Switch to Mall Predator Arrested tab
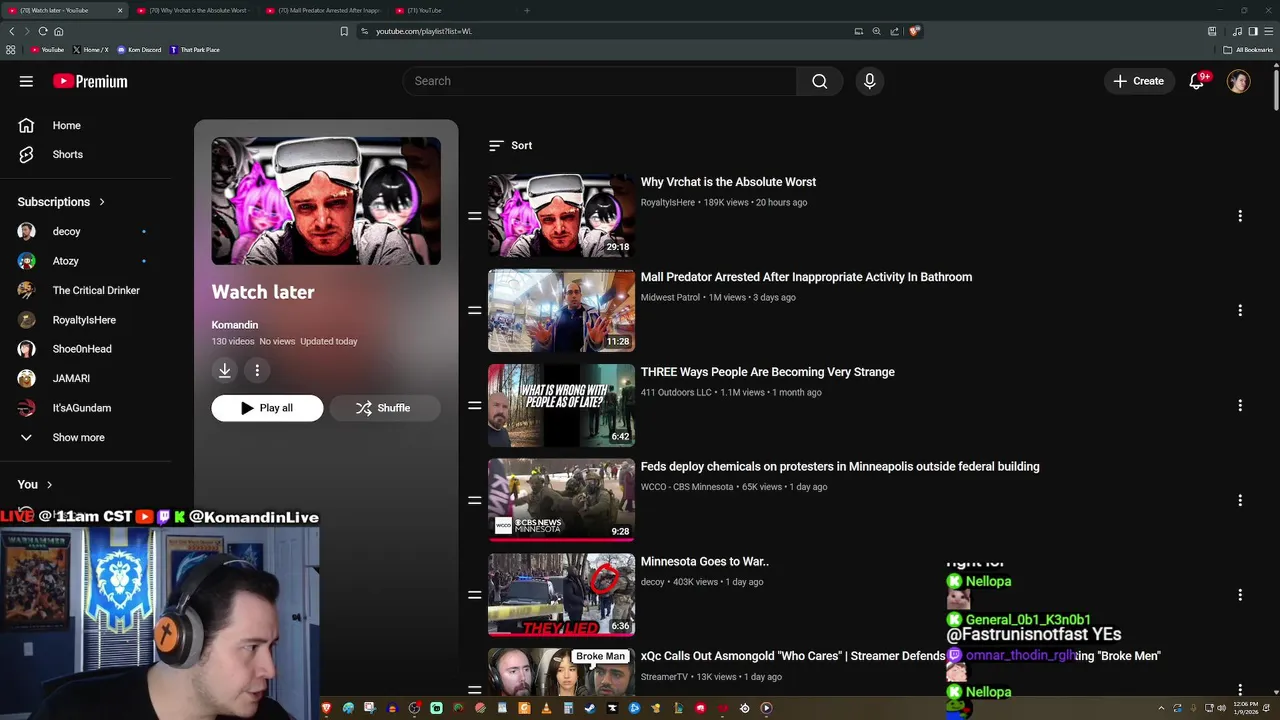Viewport: 1280px width, 720px height. [x=326, y=10]
